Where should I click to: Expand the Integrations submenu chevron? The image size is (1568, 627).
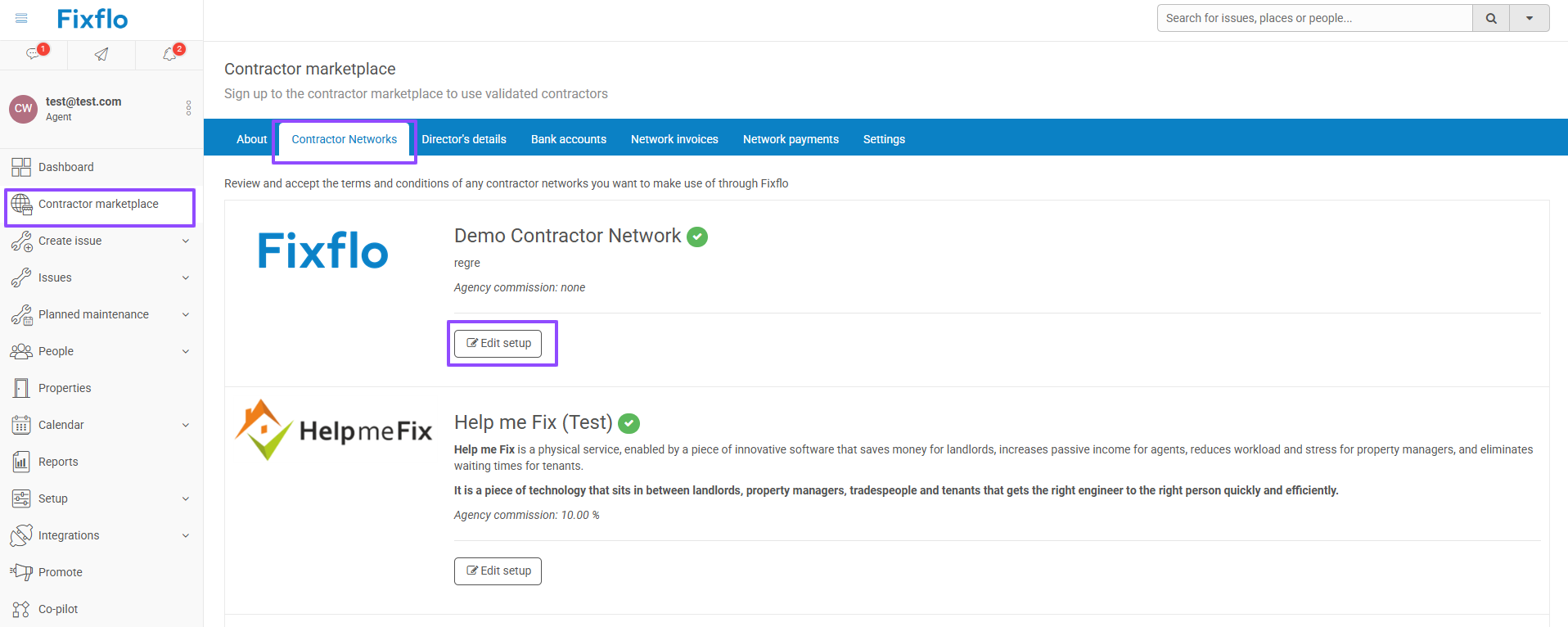(186, 535)
